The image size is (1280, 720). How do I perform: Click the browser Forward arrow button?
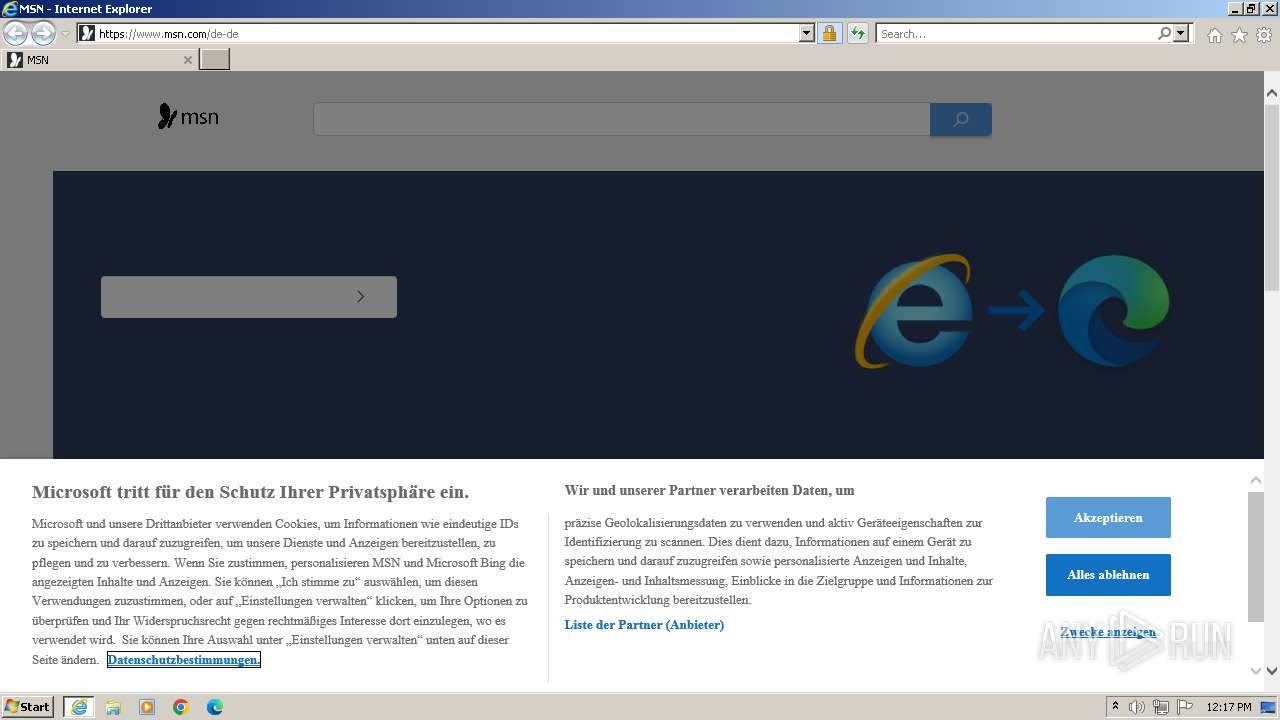coord(43,33)
